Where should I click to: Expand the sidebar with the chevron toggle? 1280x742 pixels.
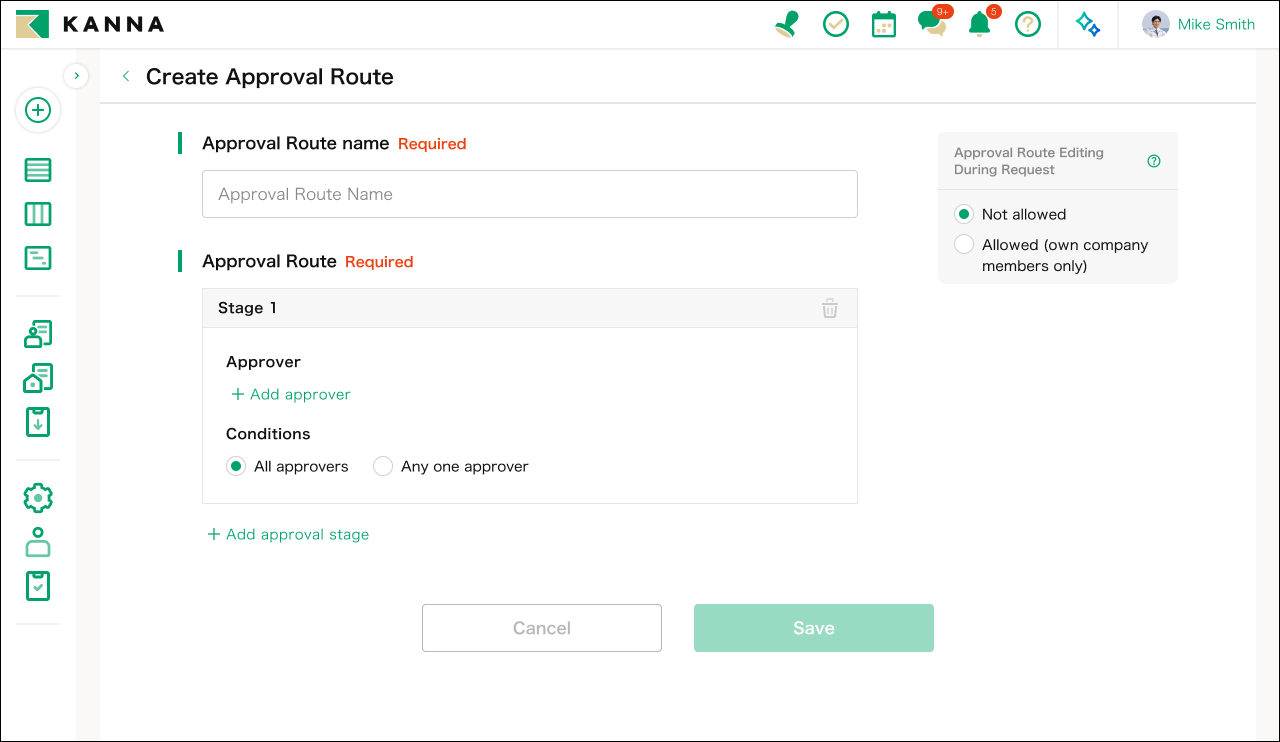[76, 76]
